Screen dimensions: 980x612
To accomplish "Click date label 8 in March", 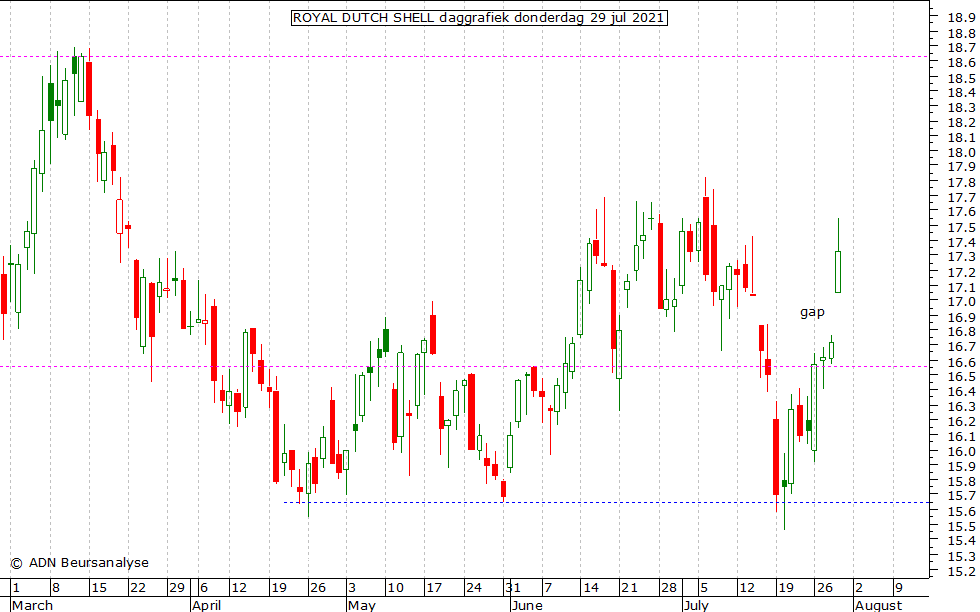I will click(x=56, y=588).
